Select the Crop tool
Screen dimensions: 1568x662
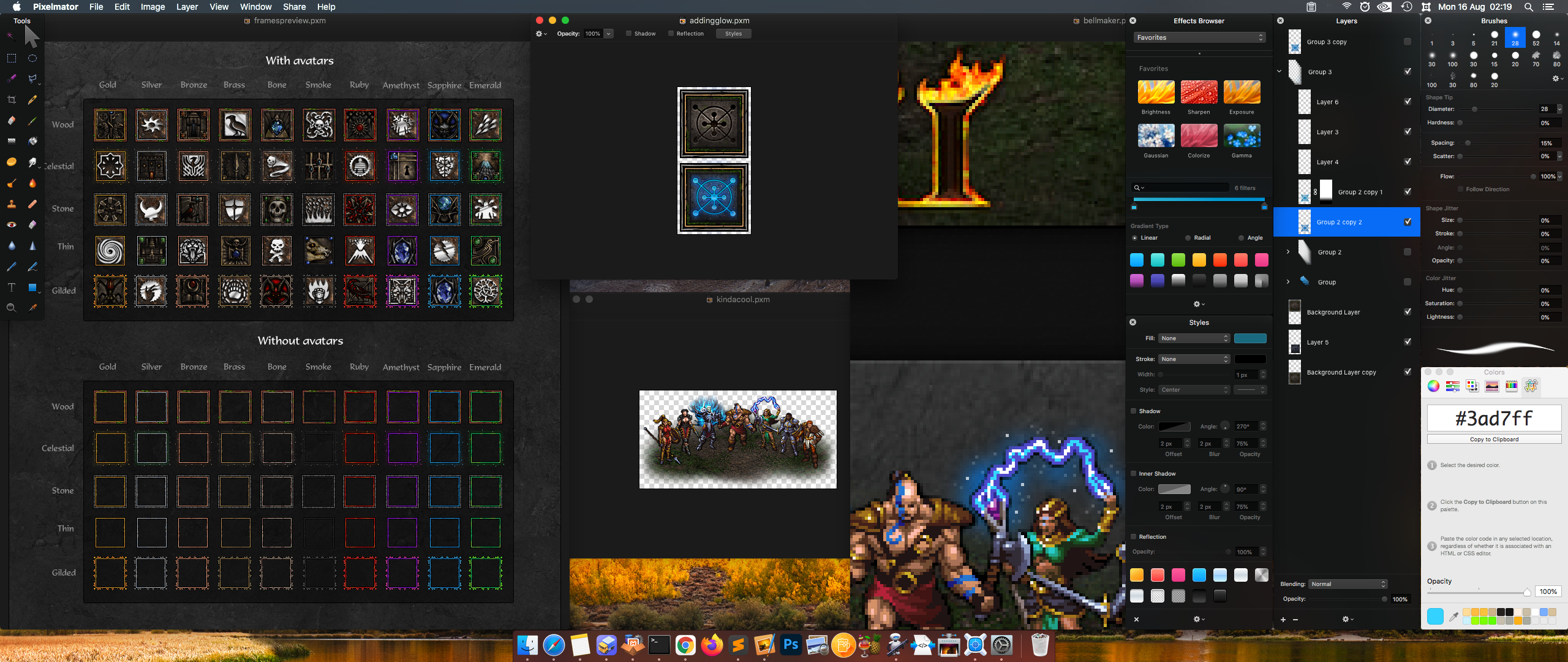(11, 99)
